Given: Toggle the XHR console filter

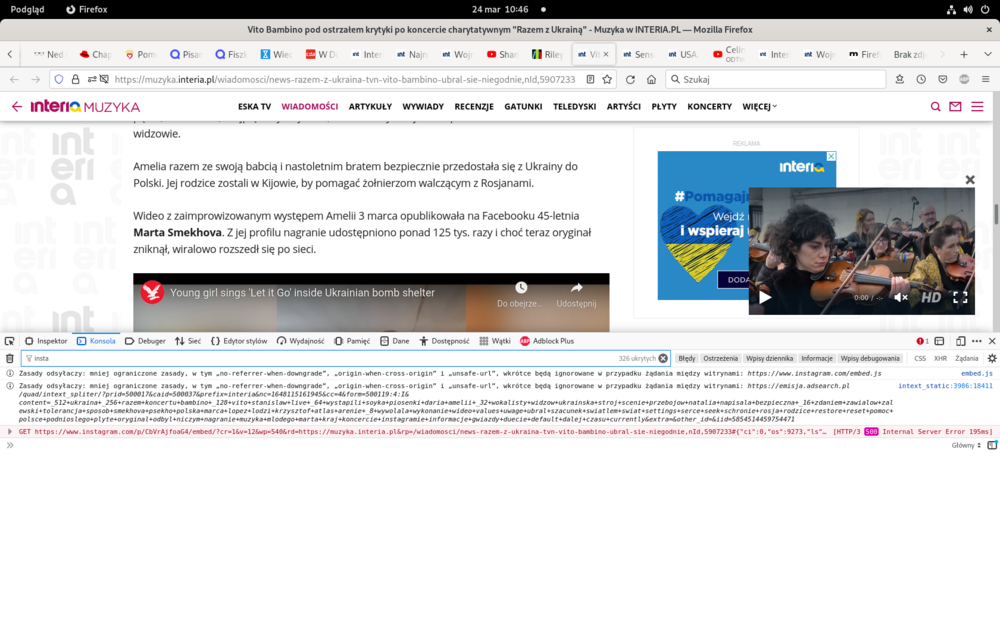Looking at the screenshot, I should tap(940, 358).
